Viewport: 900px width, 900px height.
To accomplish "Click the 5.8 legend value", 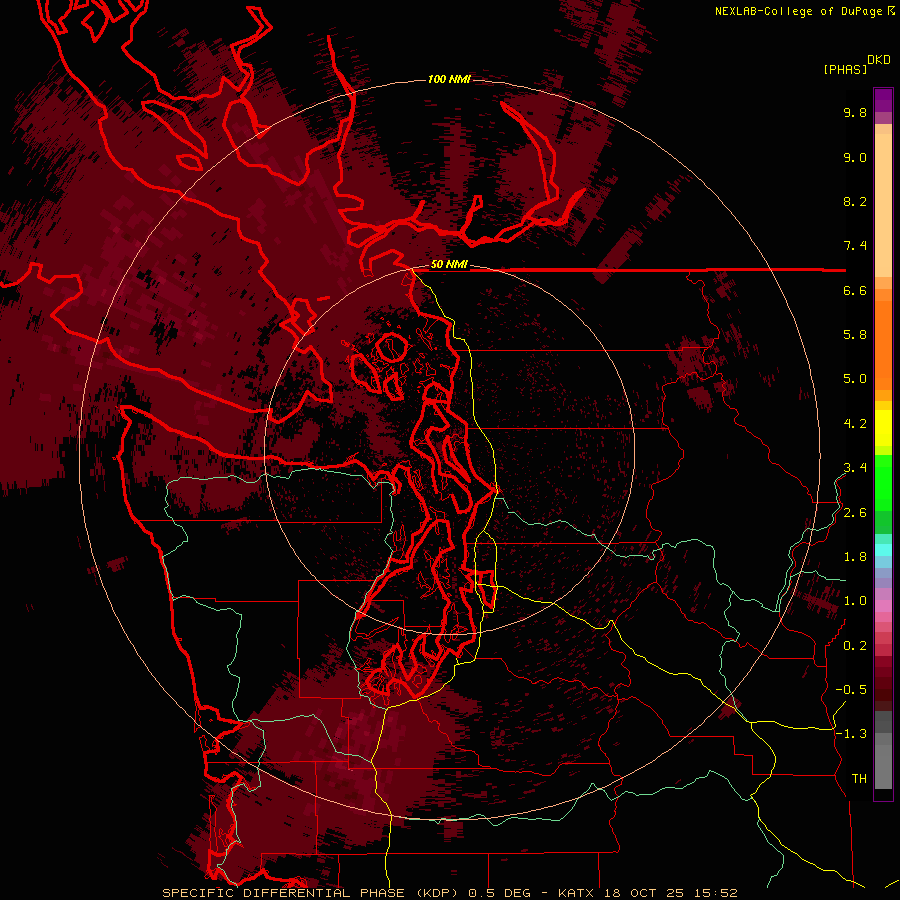I will click(855, 335).
